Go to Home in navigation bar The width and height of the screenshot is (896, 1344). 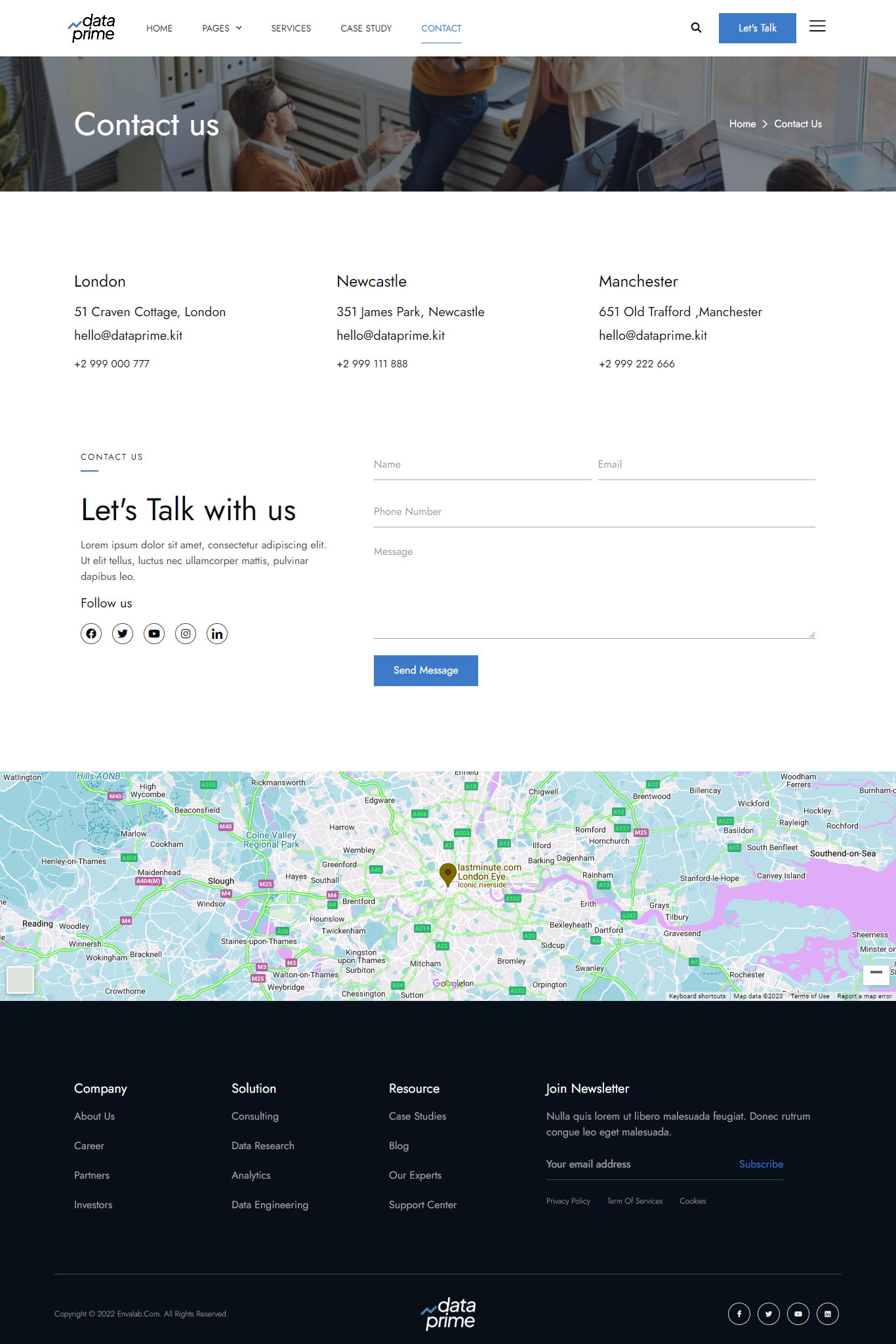tap(159, 28)
